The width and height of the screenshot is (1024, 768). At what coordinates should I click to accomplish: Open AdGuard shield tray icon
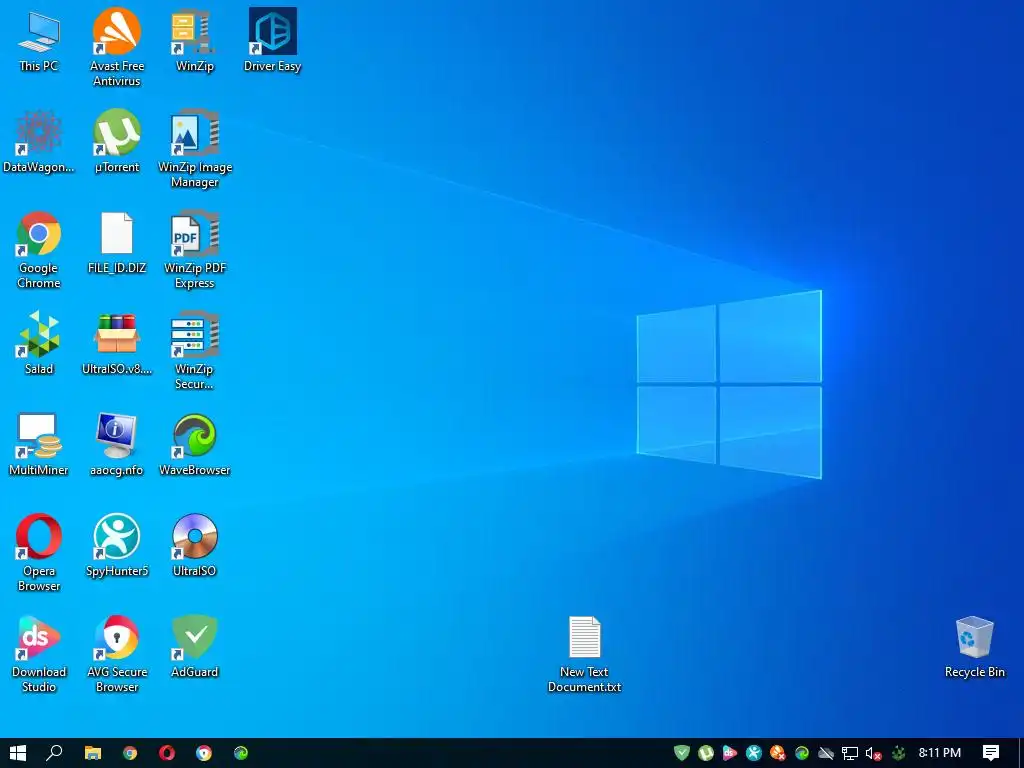682,753
